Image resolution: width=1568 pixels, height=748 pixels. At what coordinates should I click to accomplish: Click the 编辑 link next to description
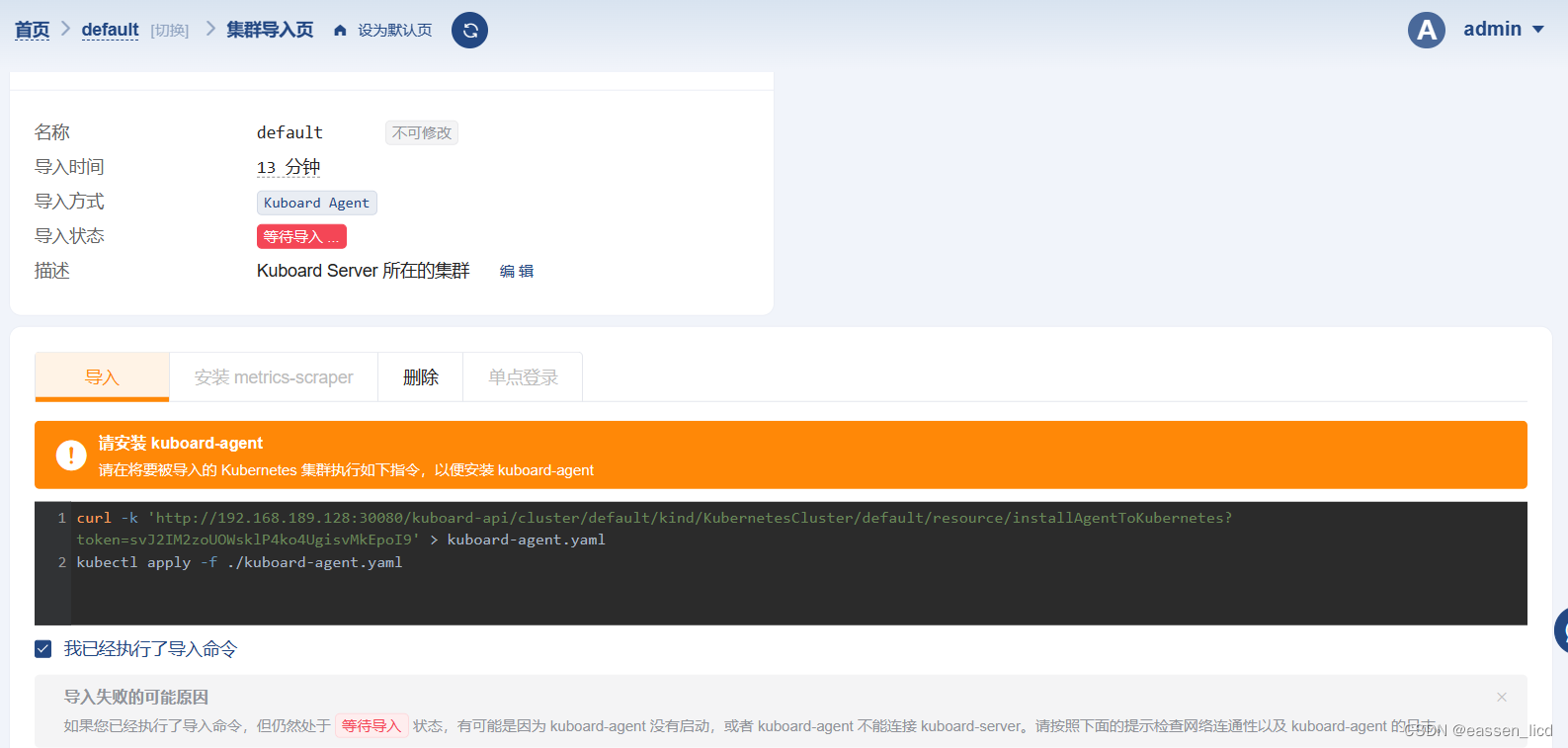click(517, 271)
